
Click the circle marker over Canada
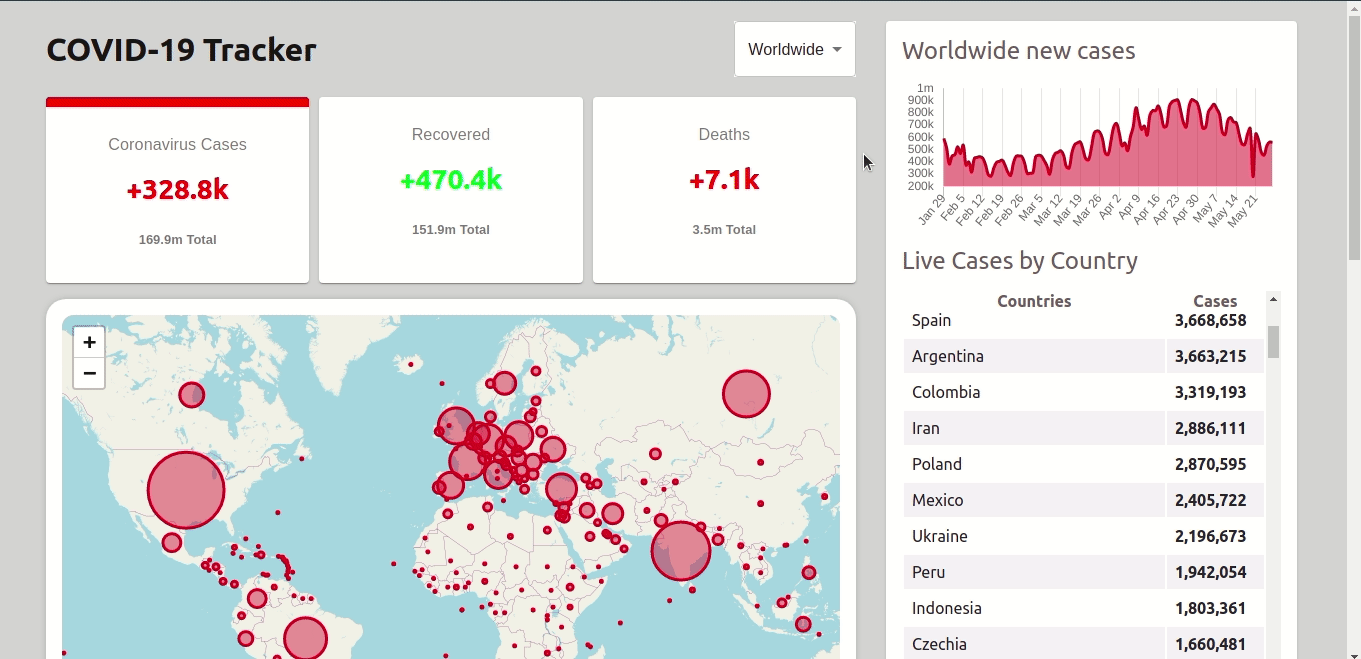tap(191, 395)
